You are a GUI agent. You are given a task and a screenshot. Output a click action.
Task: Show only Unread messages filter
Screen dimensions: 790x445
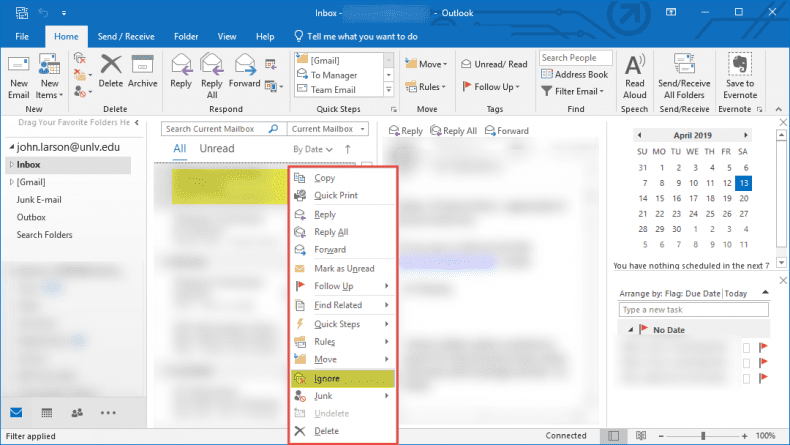(x=217, y=149)
